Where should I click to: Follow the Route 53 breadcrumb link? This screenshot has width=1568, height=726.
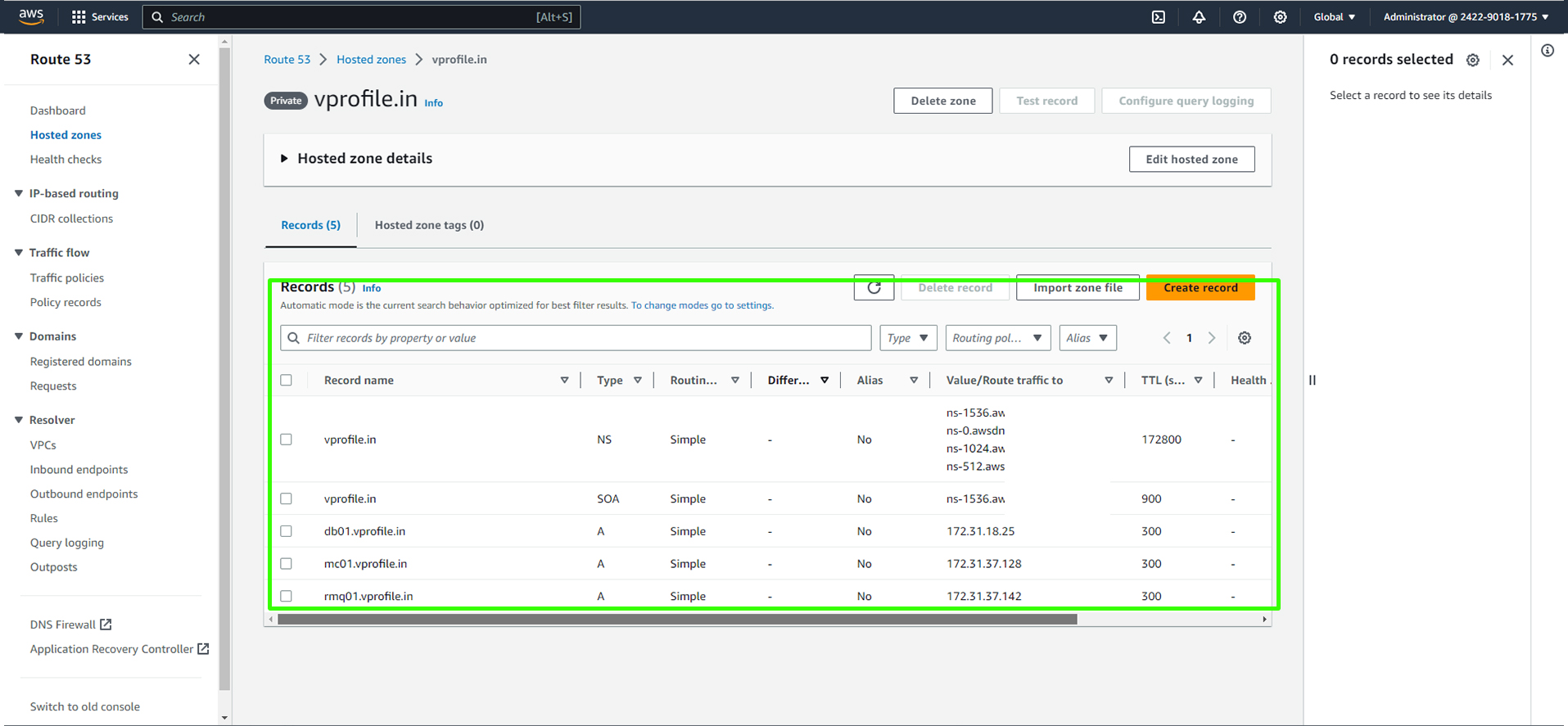(287, 59)
